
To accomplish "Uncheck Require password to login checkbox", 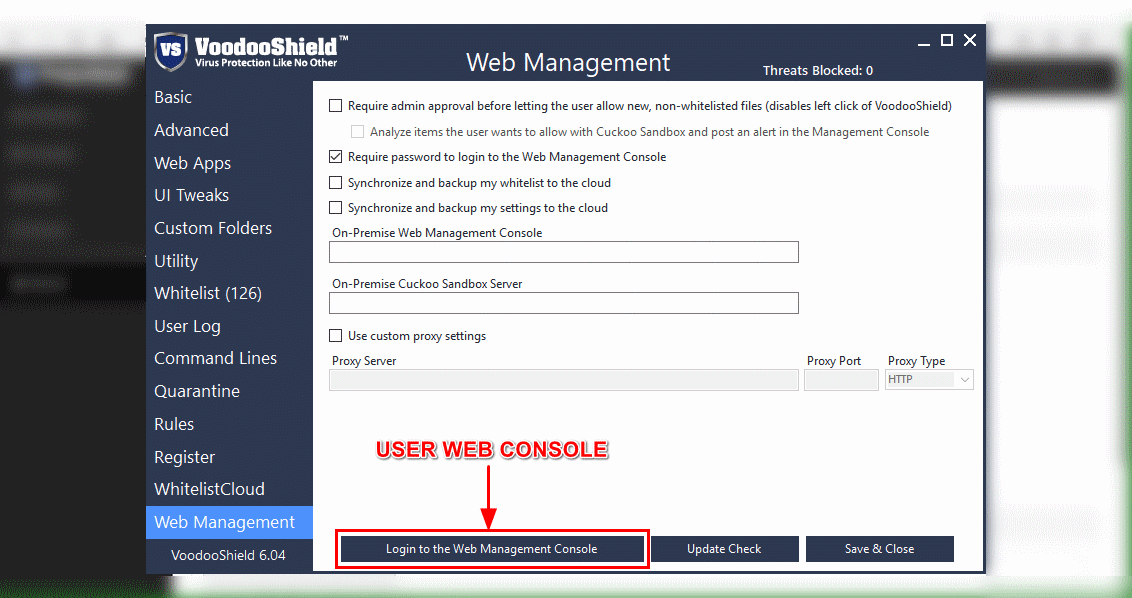I will (336, 157).
